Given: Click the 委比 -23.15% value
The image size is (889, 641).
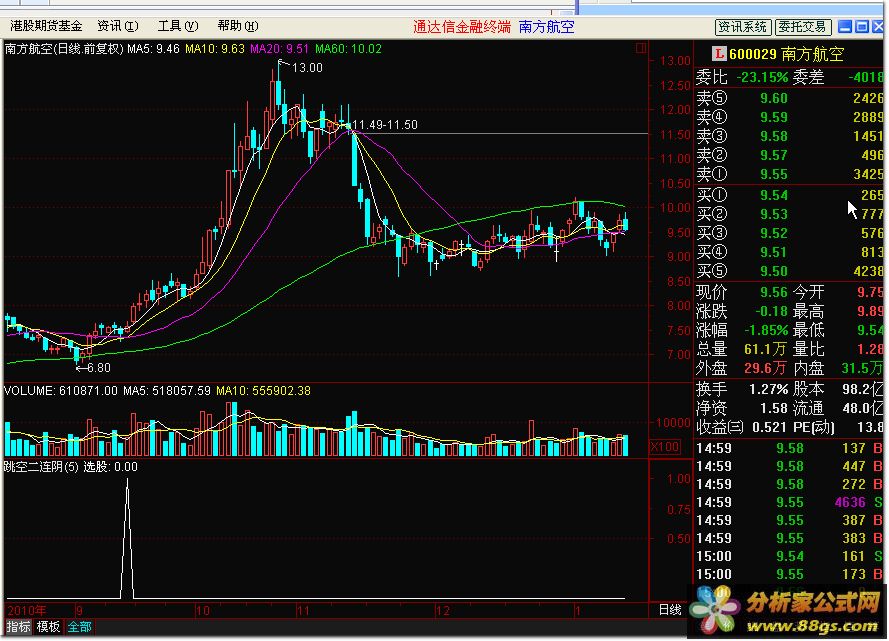Looking at the screenshot, I should click(762, 77).
